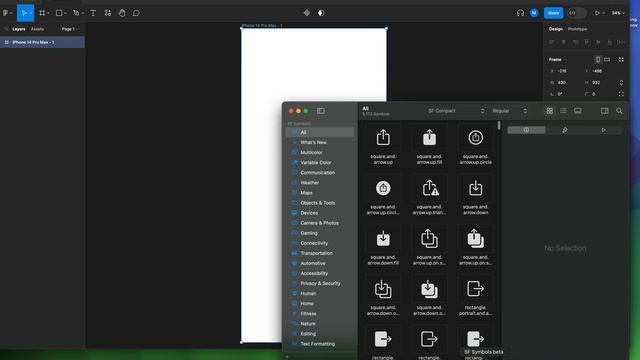Open the SF Compact font dropdown

(456, 111)
